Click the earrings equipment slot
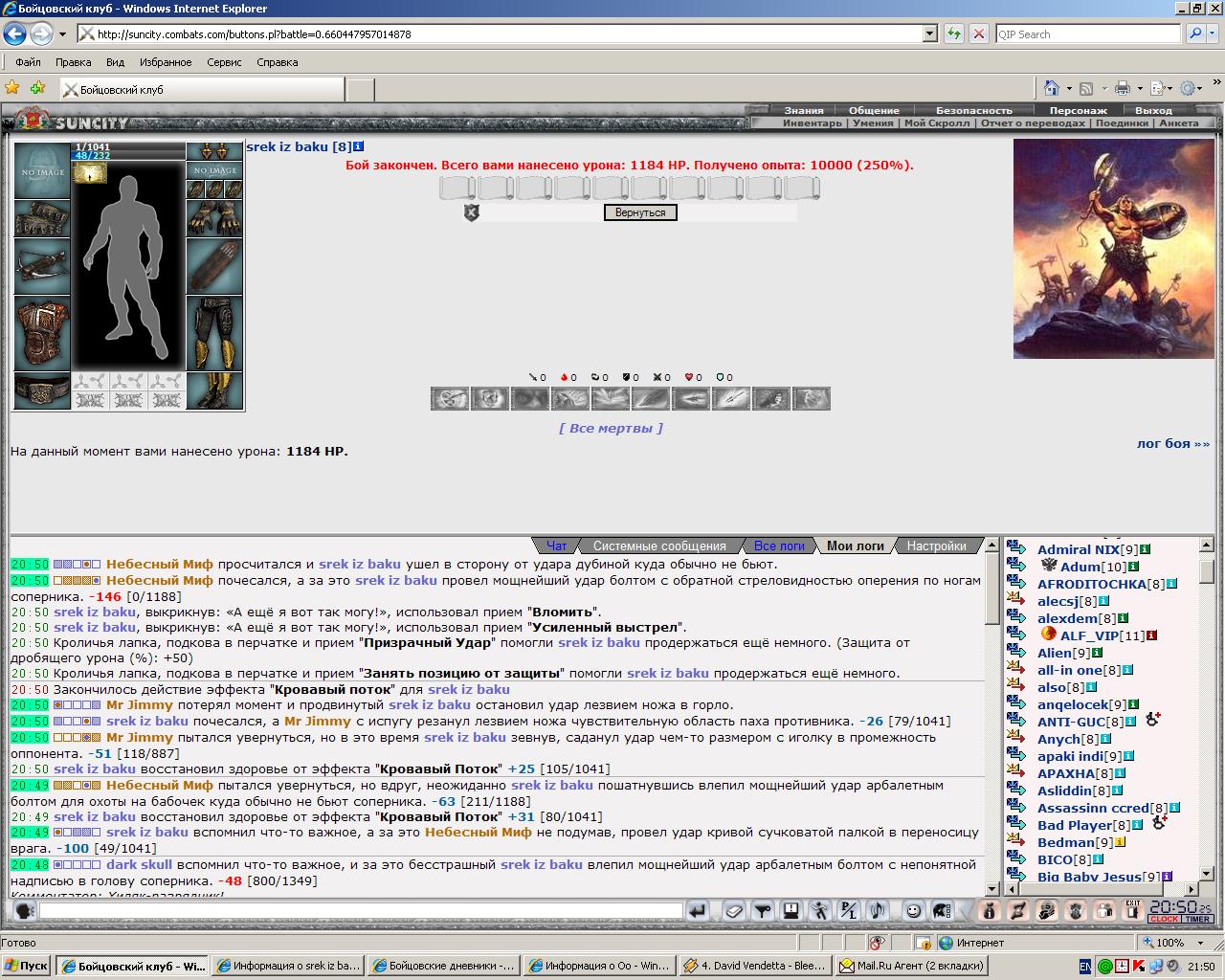This screenshot has width=1225, height=980. [214, 151]
